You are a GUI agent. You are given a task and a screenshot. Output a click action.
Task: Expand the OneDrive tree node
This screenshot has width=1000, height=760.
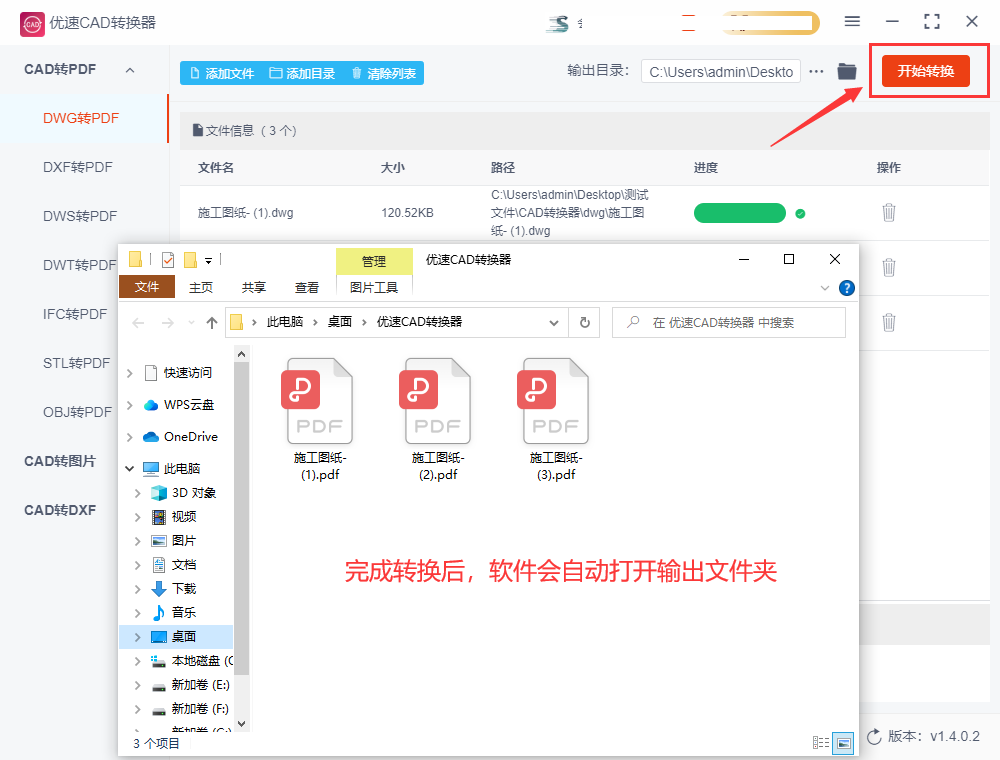coord(129,437)
